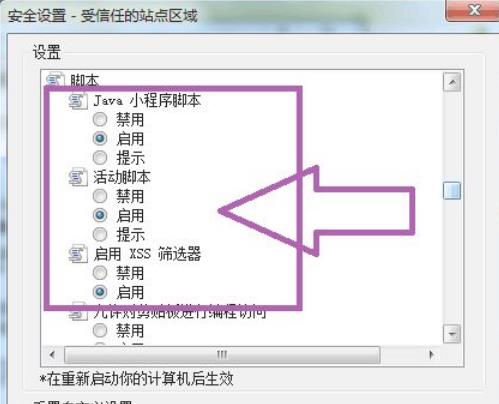
Task: Click the horizontal scrollbar right arrow
Action: [432, 355]
